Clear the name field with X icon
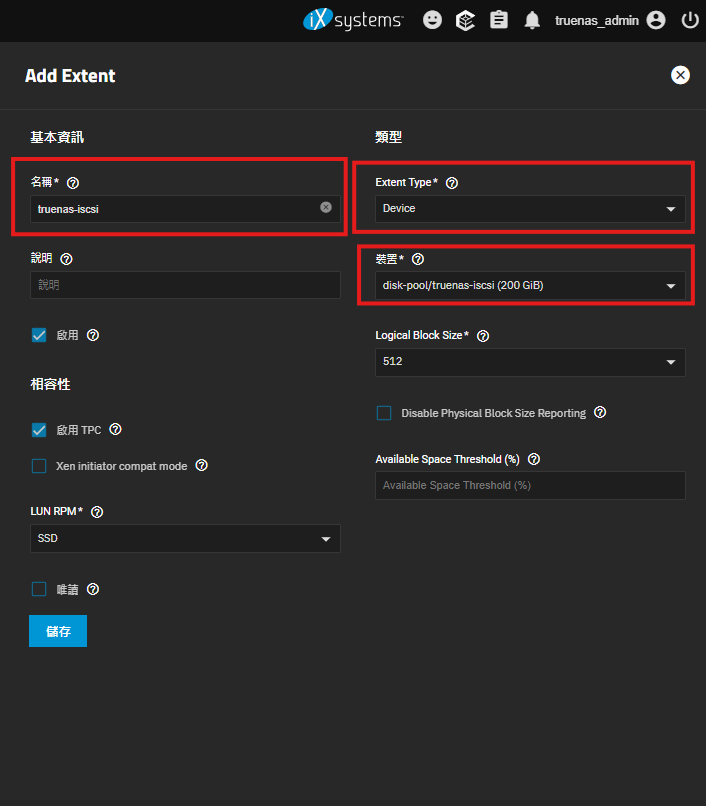 [x=326, y=208]
